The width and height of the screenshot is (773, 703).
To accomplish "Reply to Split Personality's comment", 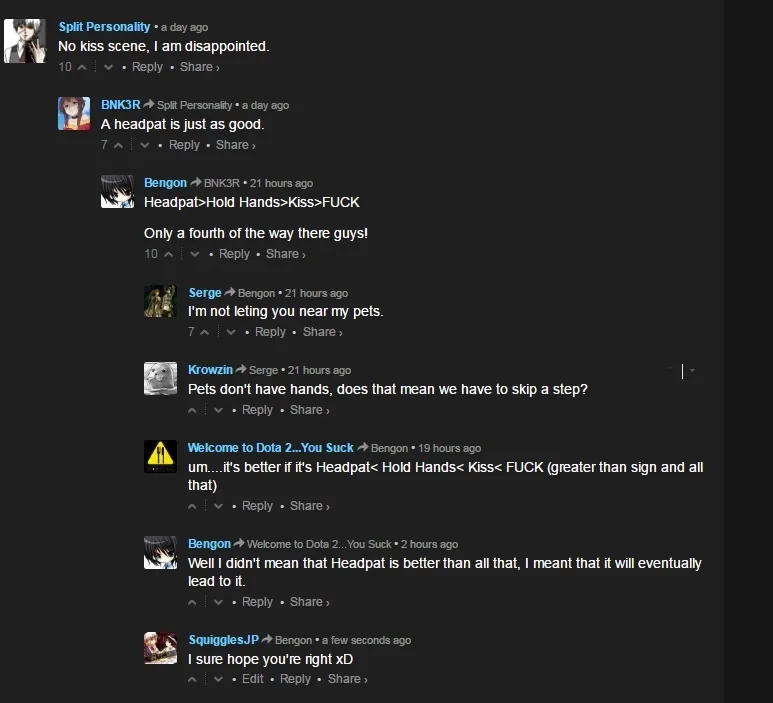I will pyautogui.click(x=147, y=67).
